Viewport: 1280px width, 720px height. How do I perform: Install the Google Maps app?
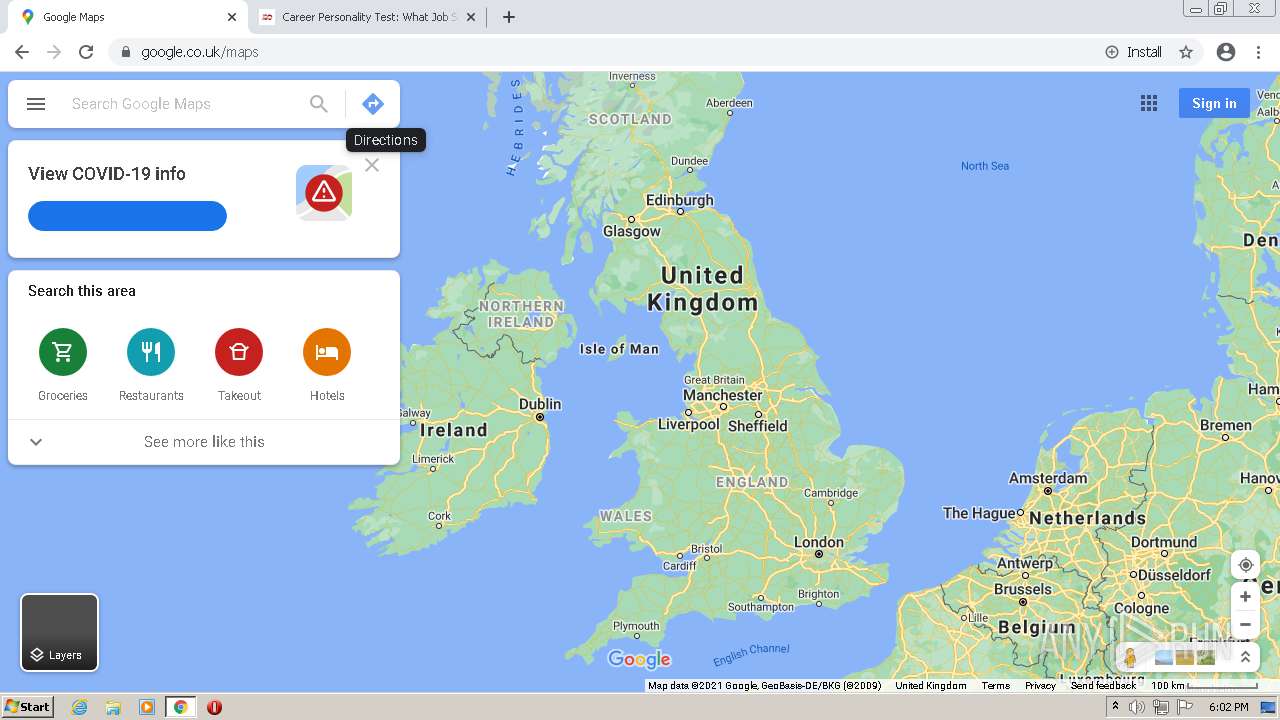pyautogui.click(x=1133, y=52)
